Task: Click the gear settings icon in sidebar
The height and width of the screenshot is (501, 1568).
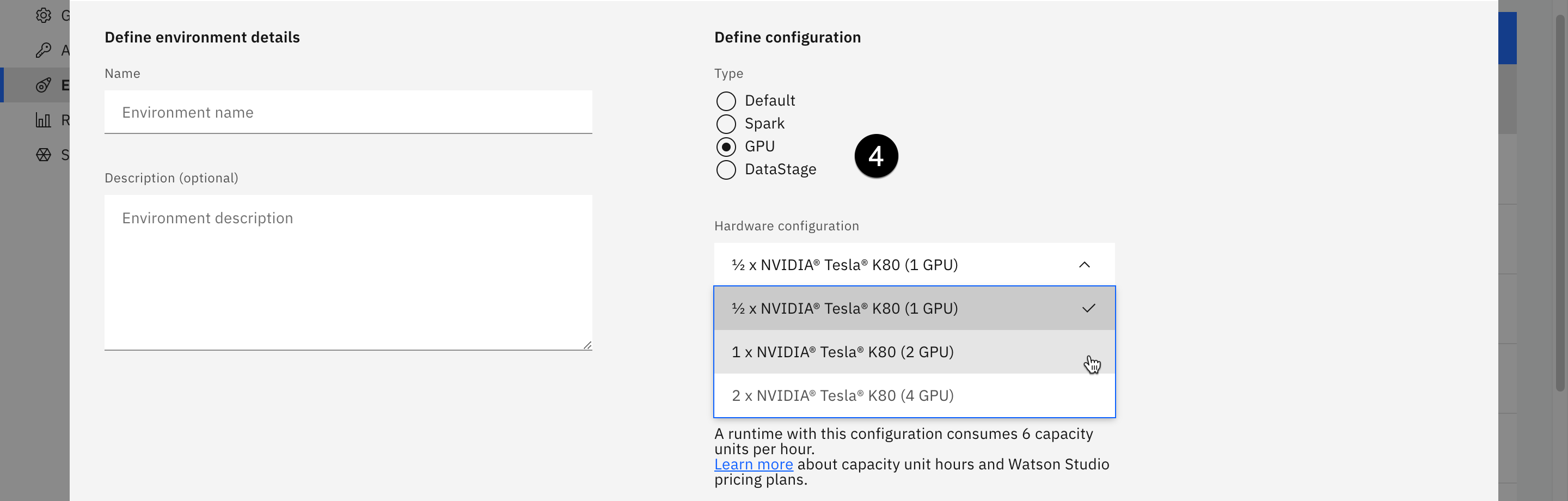Action: click(x=43, y=15)
